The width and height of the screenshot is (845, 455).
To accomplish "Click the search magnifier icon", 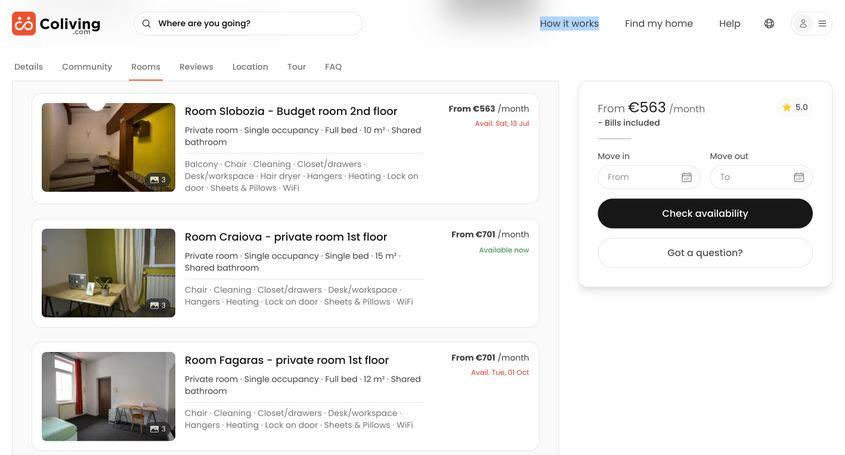I will 147,24.
